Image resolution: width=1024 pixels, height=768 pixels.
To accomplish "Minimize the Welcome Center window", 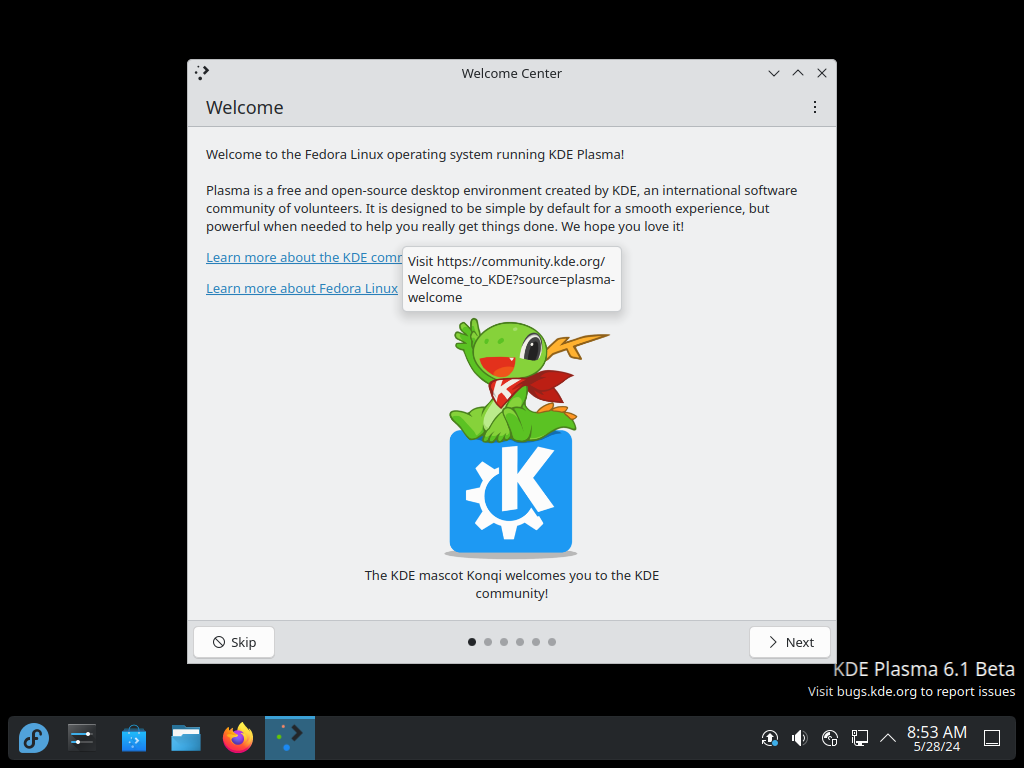I will [774, 73].
